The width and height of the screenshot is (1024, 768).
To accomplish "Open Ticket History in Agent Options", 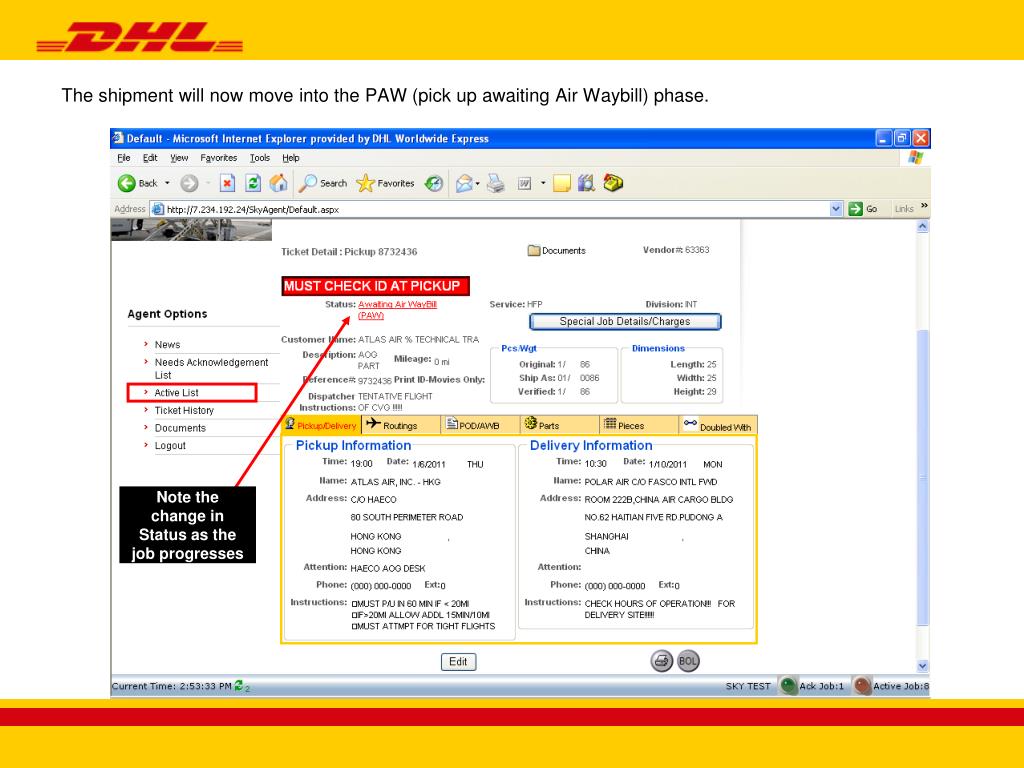I will tap(184, 411).
